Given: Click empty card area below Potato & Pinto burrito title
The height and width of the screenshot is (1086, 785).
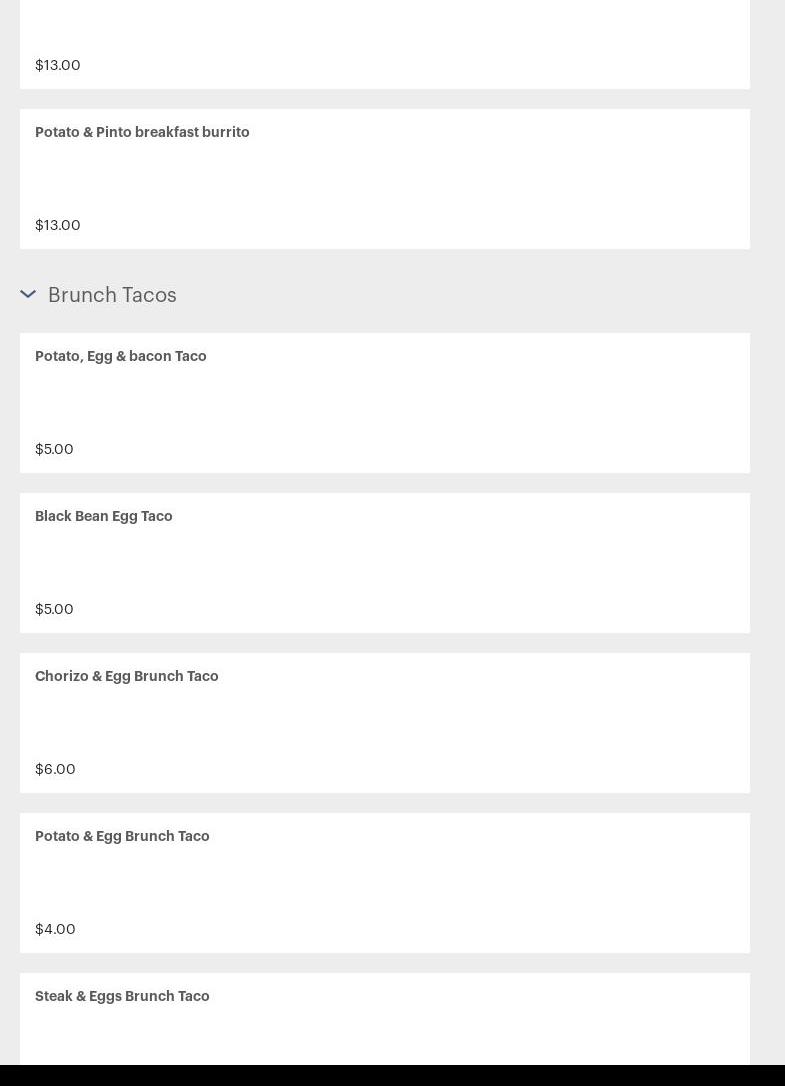Looking at the screenshot, I should (385, 178).
